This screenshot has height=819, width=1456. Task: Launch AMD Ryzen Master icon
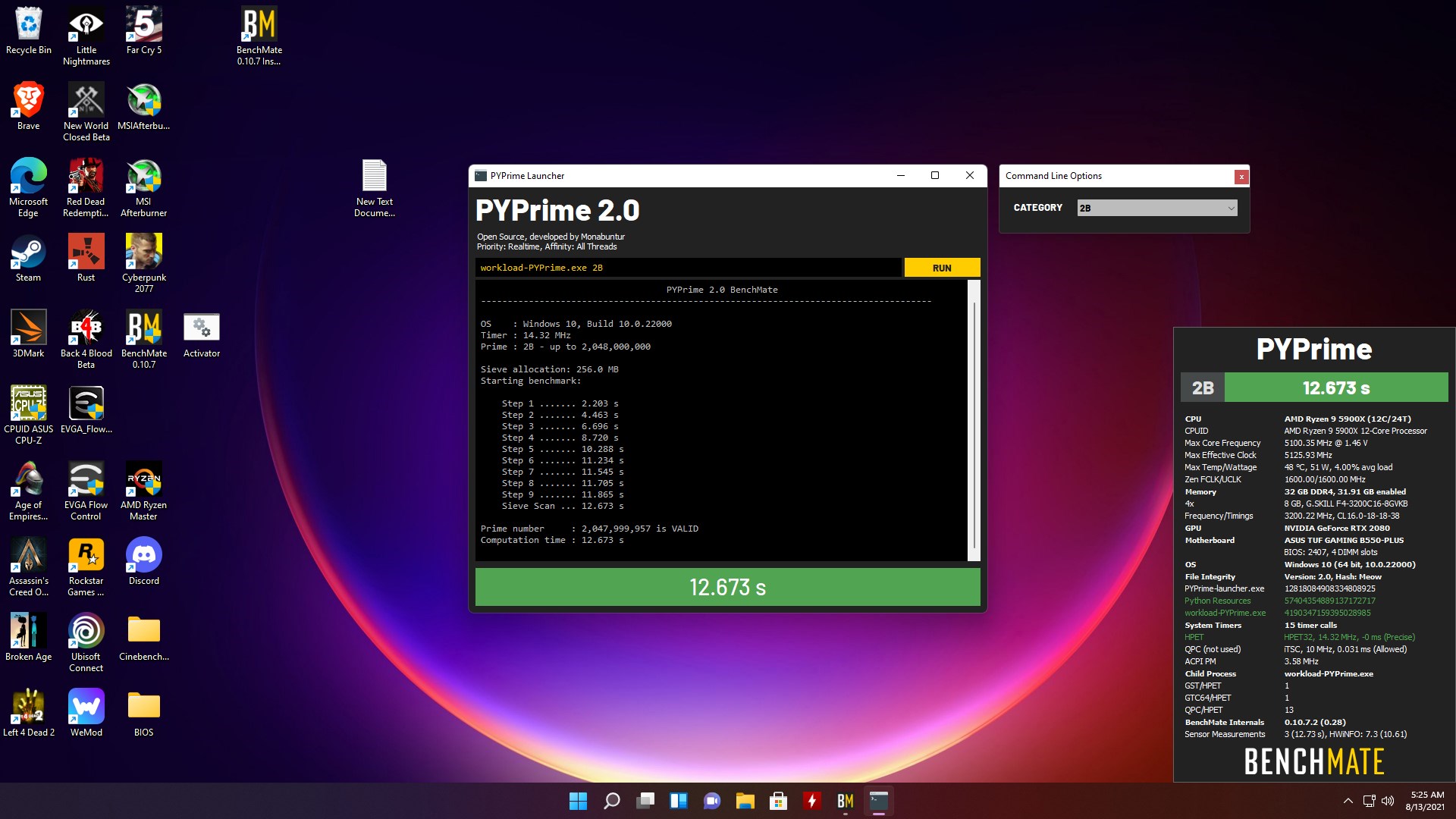point(144,491)
